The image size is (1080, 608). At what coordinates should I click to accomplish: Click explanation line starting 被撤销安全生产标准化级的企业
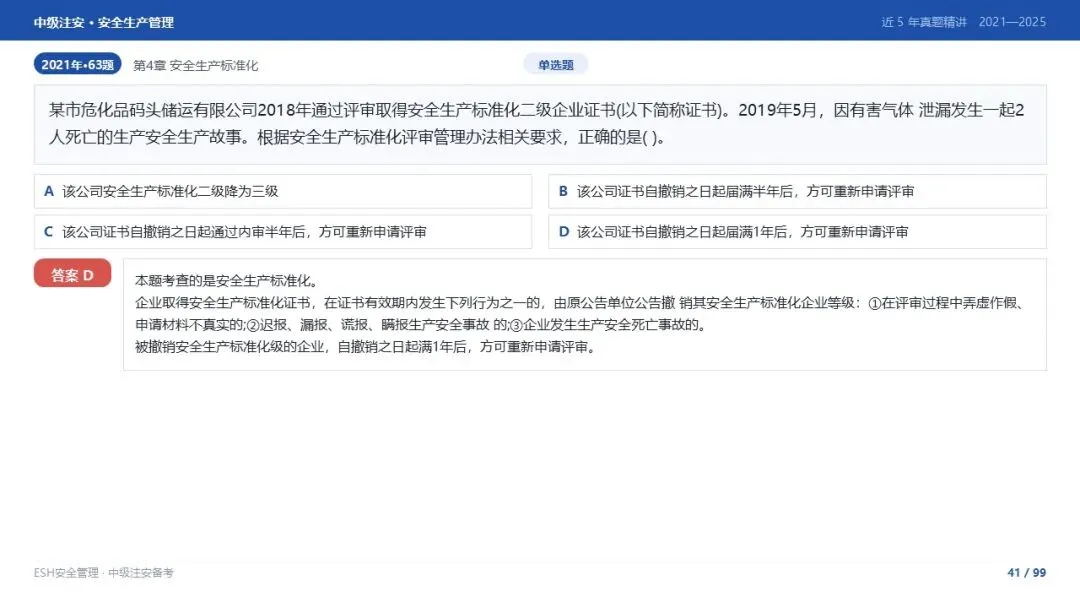click(x=365, y=347)
